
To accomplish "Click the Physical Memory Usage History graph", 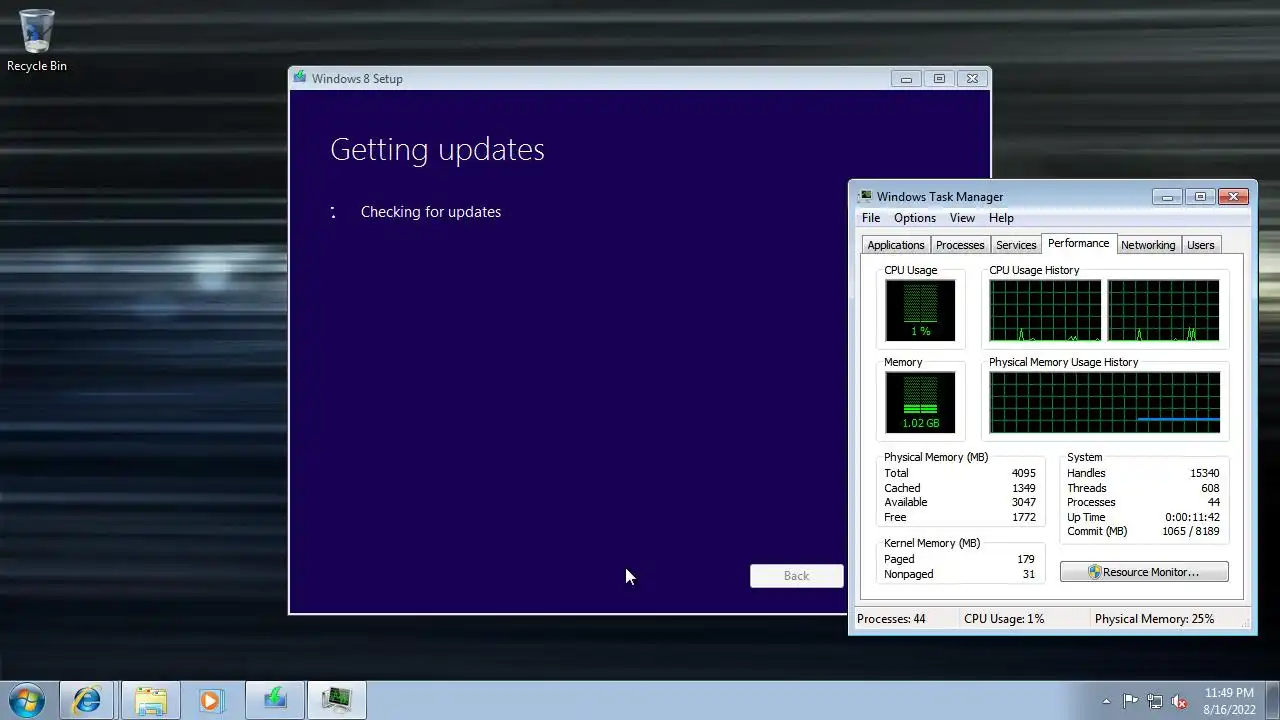I will point(1104,403).
